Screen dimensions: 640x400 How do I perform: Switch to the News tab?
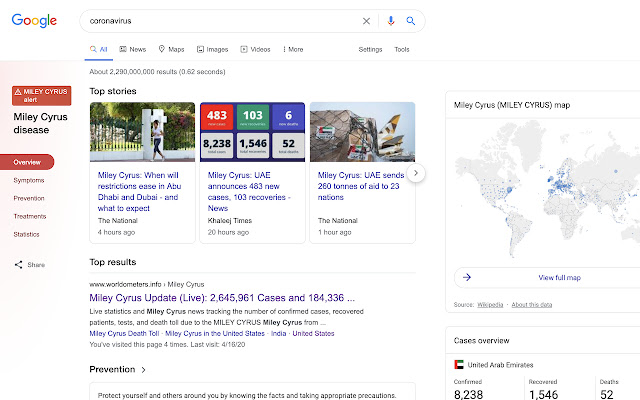[132, 49]
